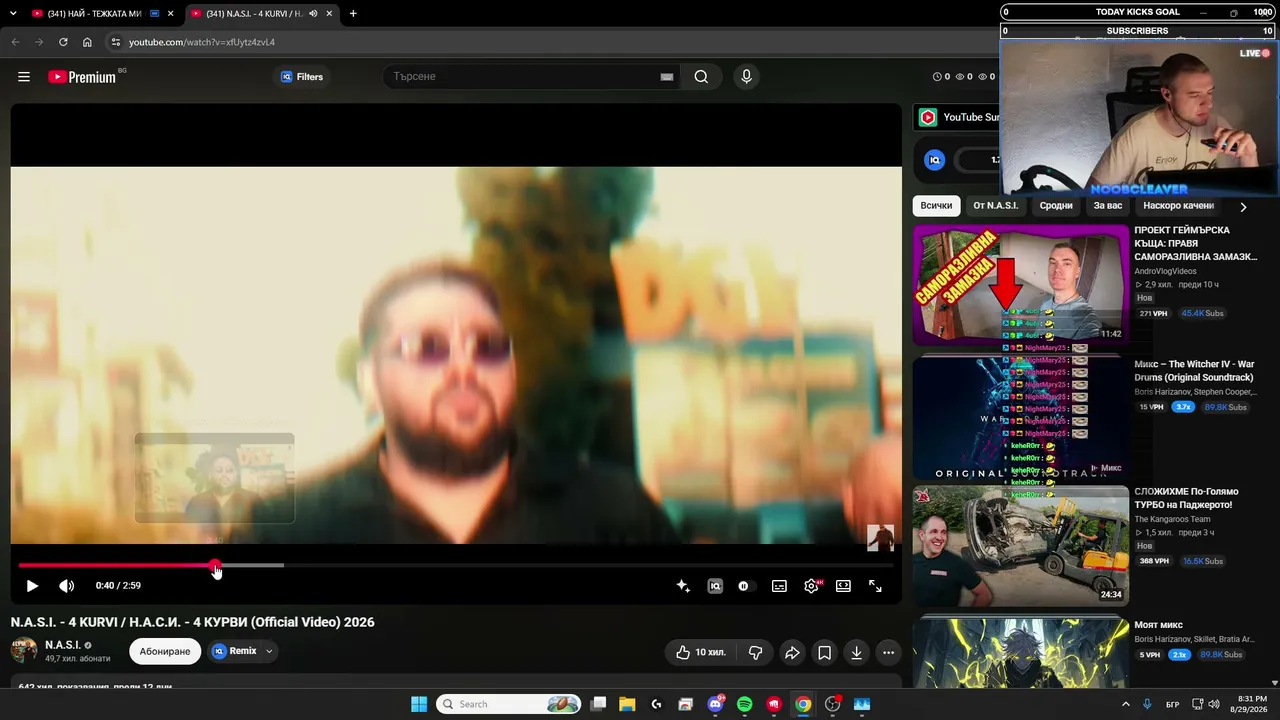Share the video
Viewport: 1280px width, 720px height.
point(792,653)
